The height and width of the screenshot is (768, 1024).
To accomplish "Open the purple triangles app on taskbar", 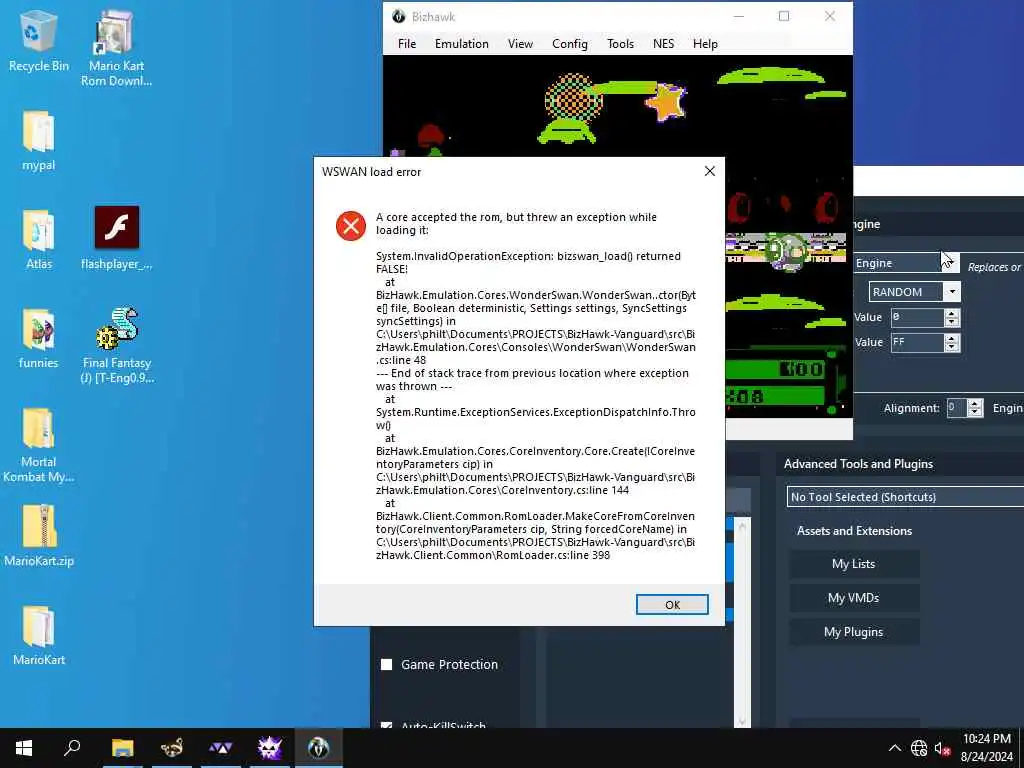I will point(221,748).
